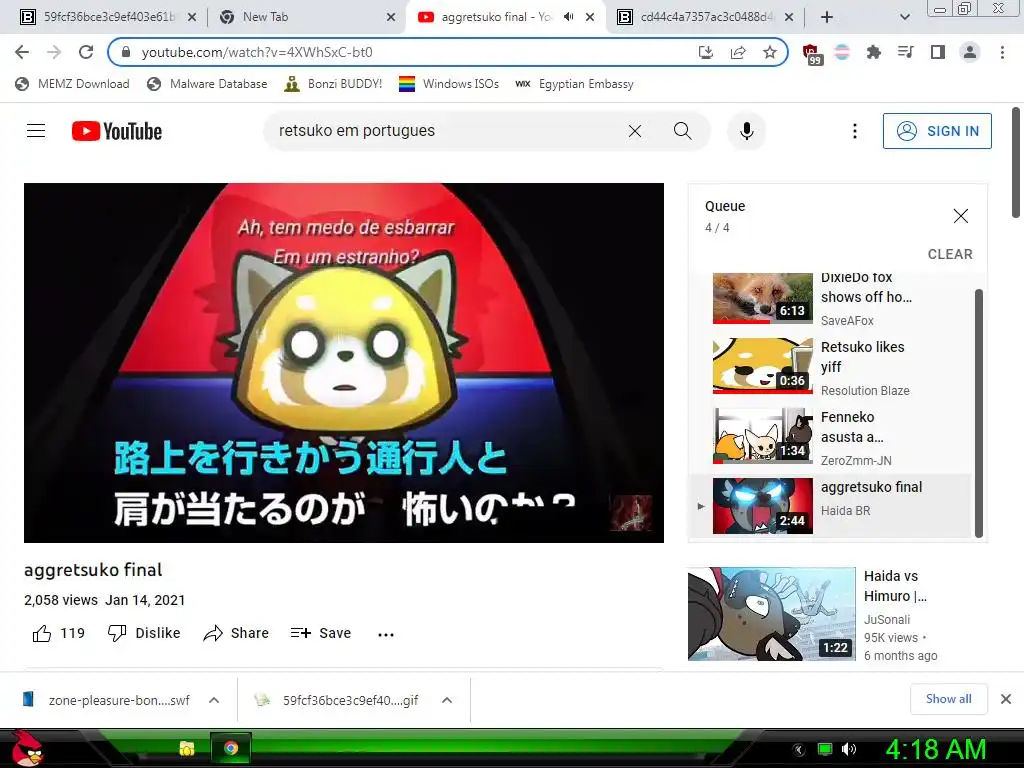1024x768 pixels.
Task: Open media controls icon in toolbar
Action: tap(905, 52)
